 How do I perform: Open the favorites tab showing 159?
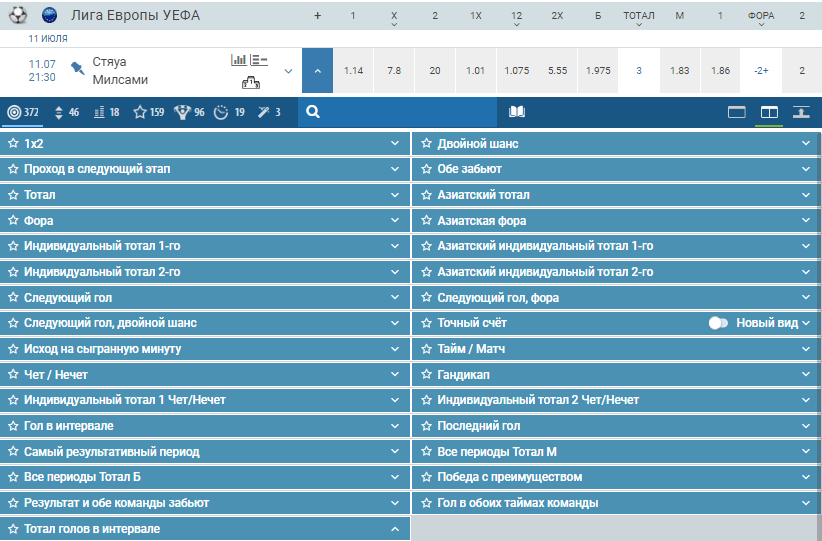[148, 112]
